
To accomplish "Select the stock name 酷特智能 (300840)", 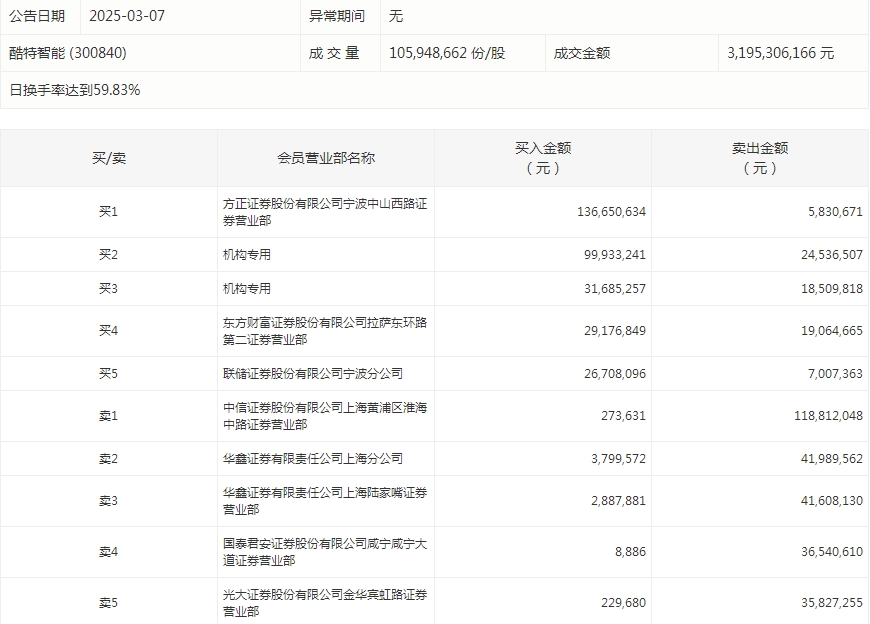I will (68, 53).
